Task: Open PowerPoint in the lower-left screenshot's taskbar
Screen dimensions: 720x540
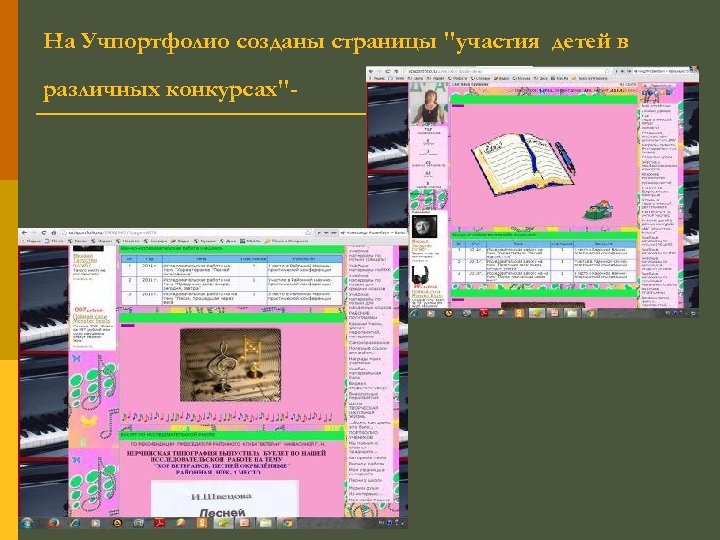Action: point(245,523)
